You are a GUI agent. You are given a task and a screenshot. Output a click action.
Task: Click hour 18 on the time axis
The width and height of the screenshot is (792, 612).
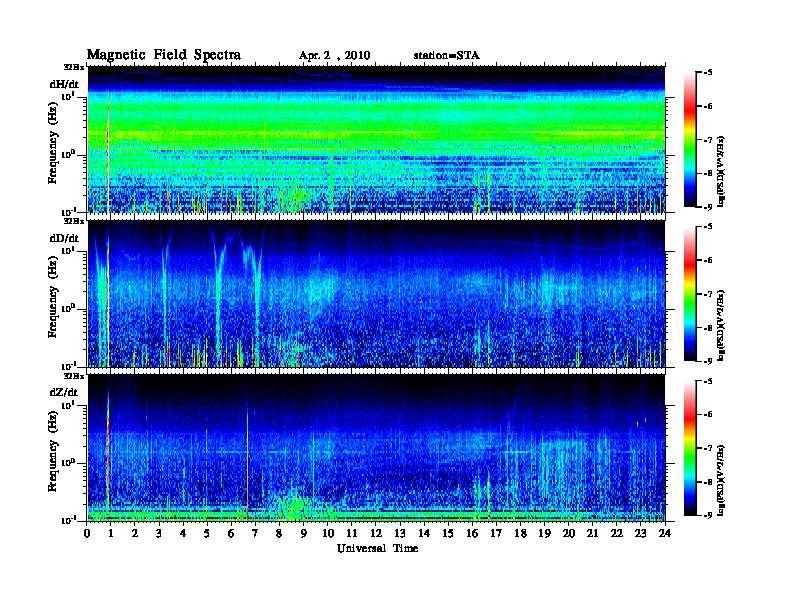click(520, 533)
